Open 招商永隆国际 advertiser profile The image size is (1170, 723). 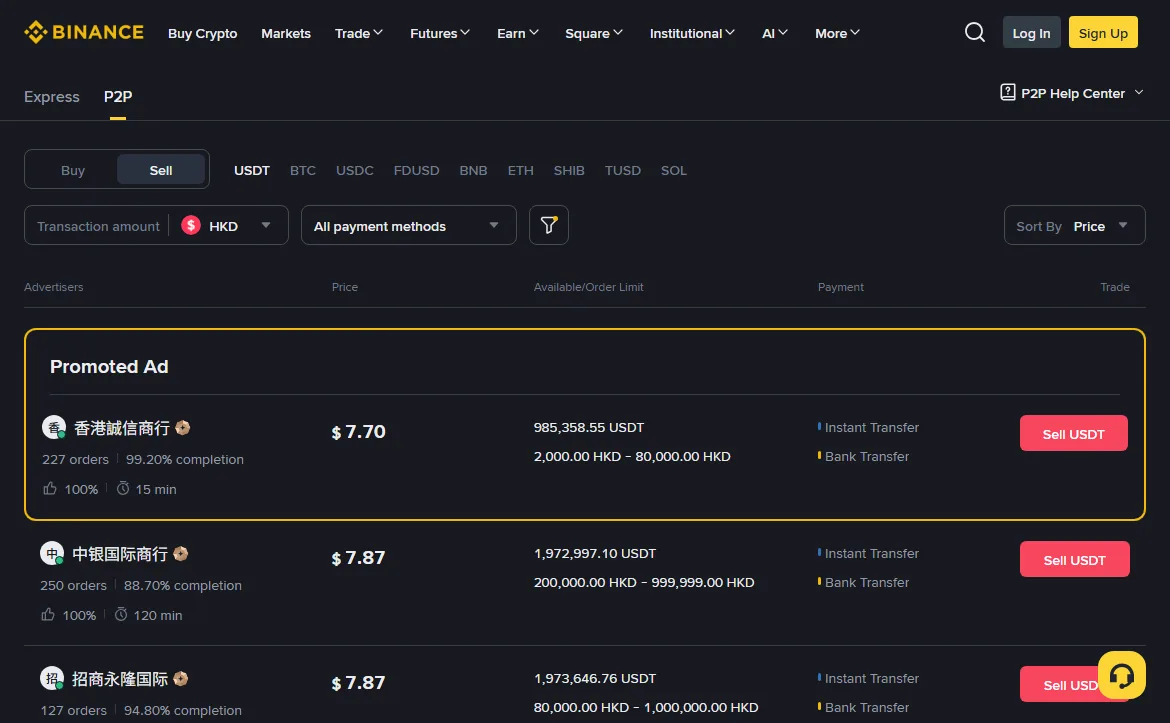119,678
